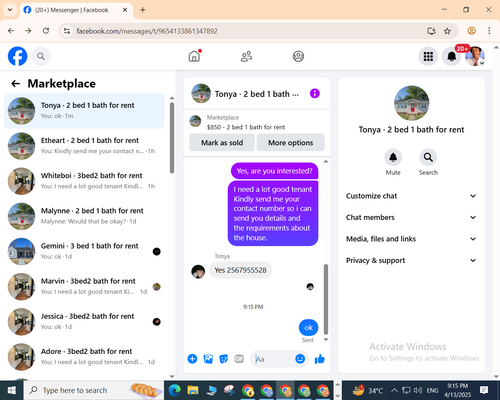
Task: Reload the page with the refresh icon
Action: (46, 31)
